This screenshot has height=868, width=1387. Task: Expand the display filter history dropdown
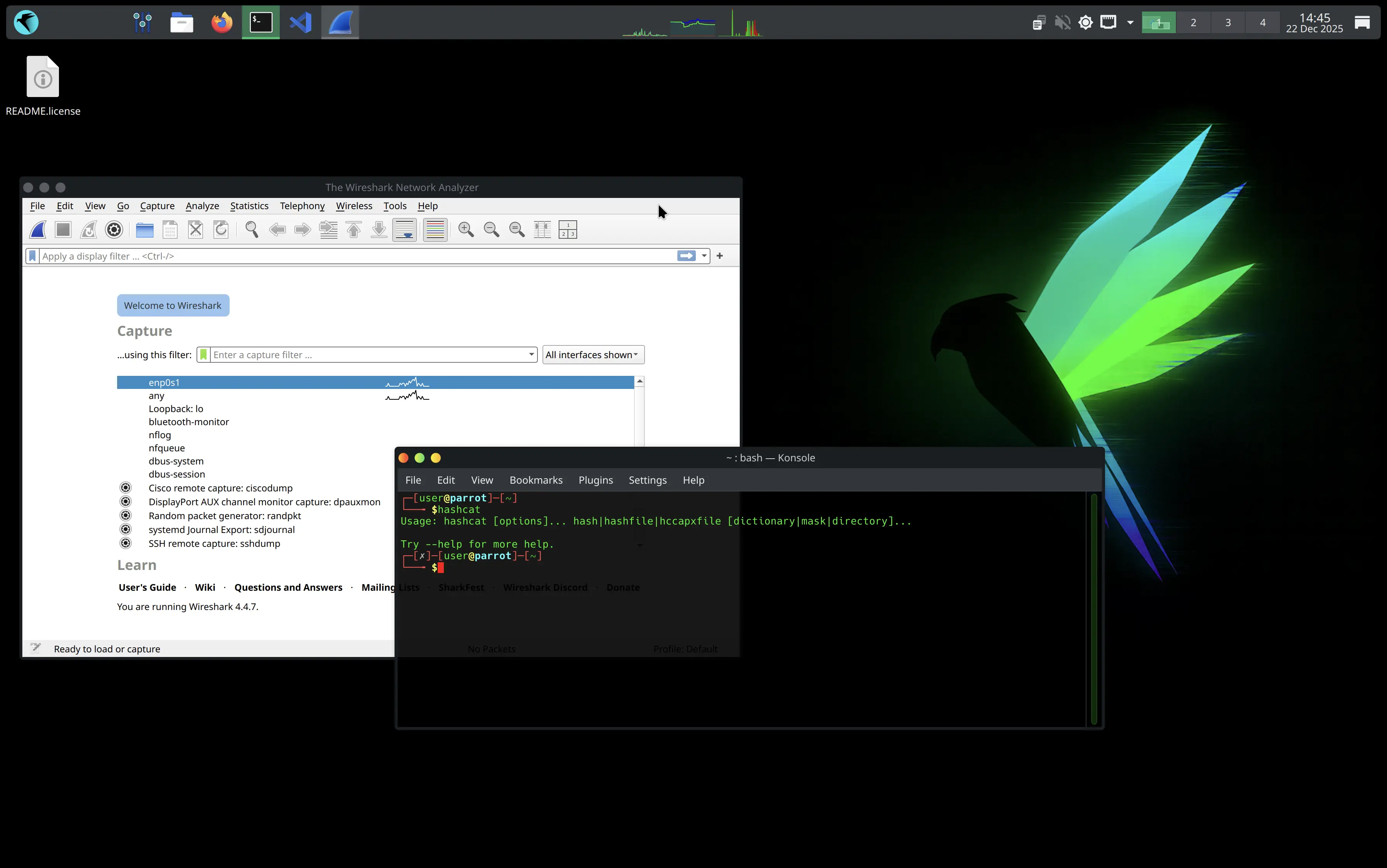click(x=704, y=256)
